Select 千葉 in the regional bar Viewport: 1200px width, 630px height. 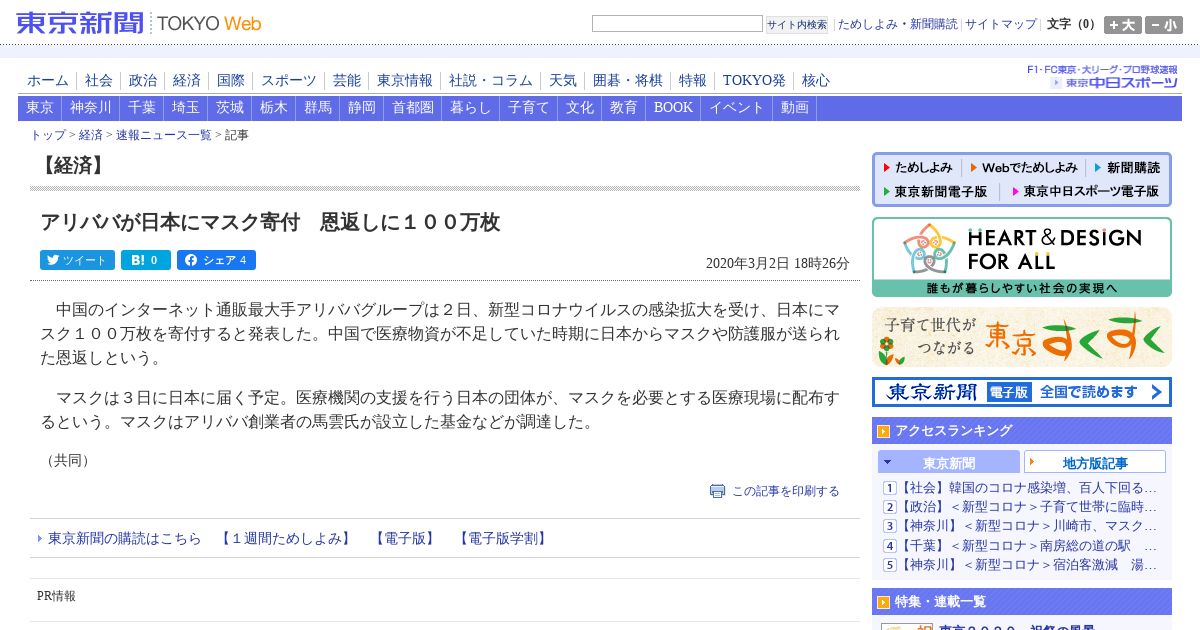pyautogui.click(x=142, y=108)
